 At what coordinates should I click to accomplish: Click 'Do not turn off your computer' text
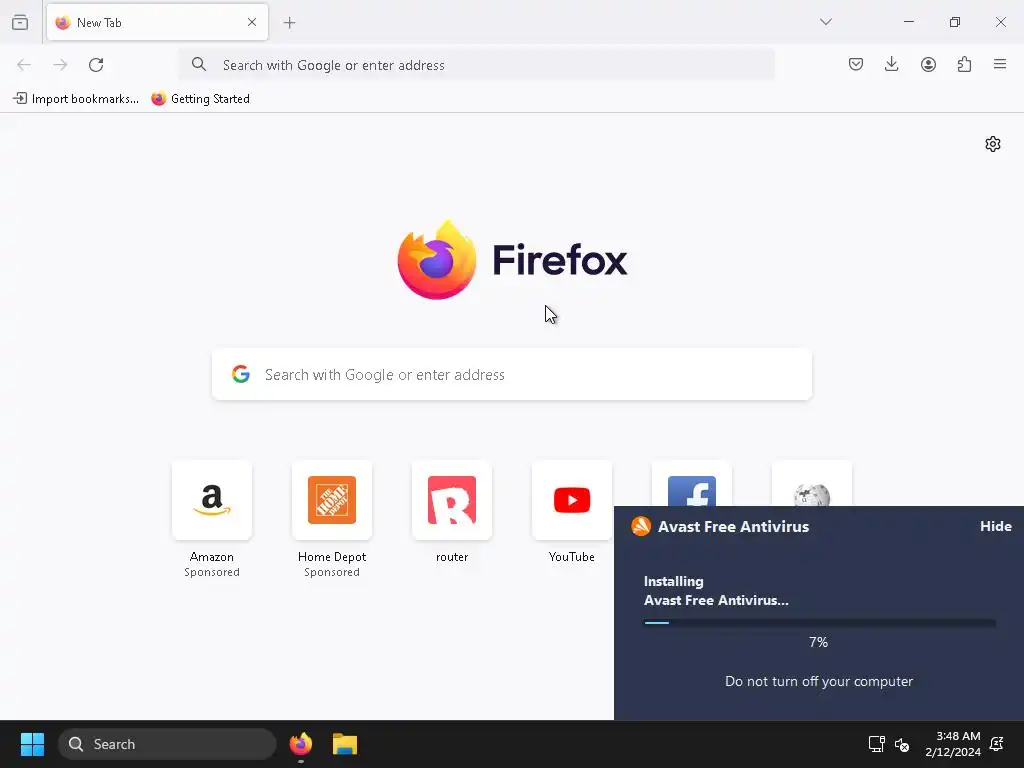pyautogui.click(x=819, y=681)
